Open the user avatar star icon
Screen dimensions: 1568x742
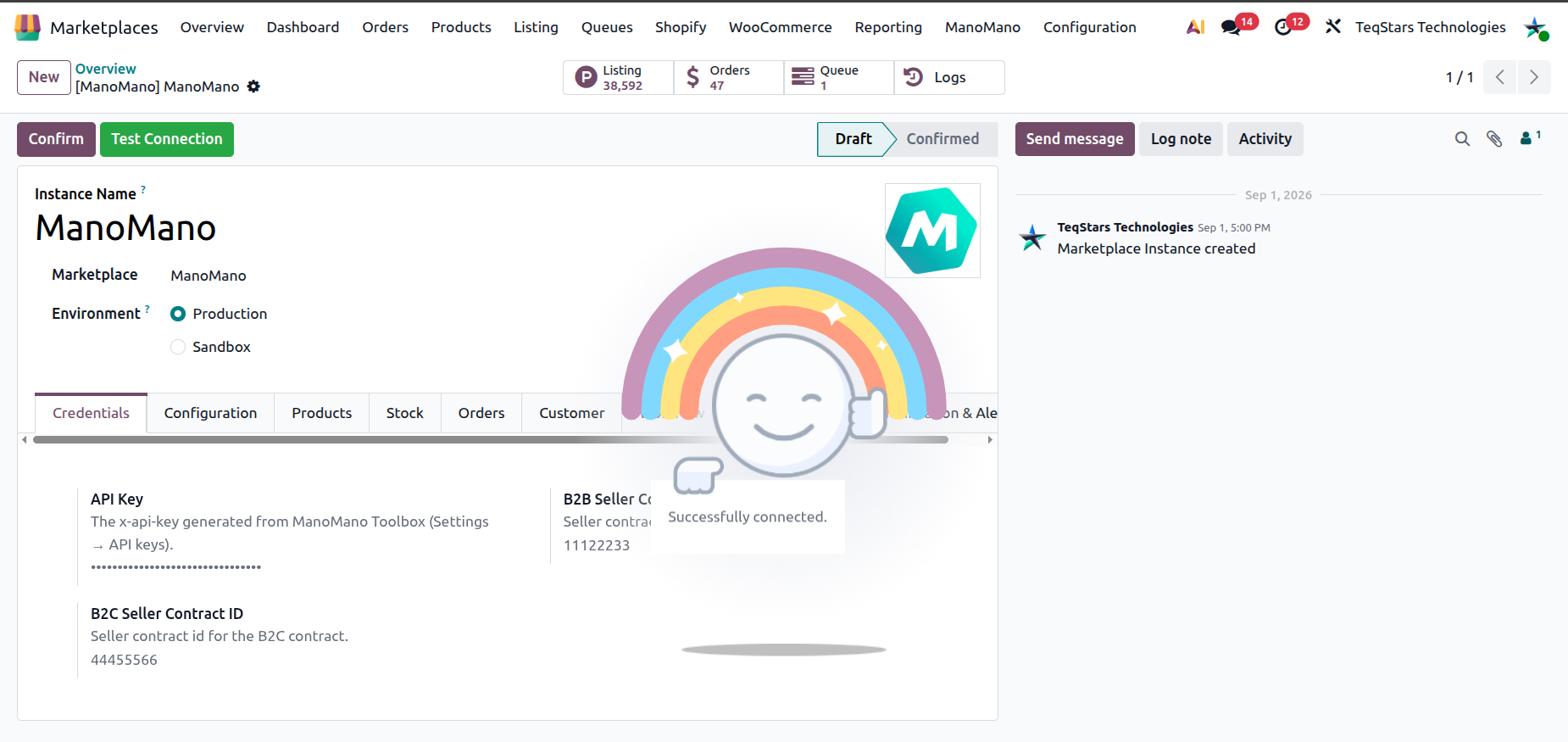[1535, 27]
